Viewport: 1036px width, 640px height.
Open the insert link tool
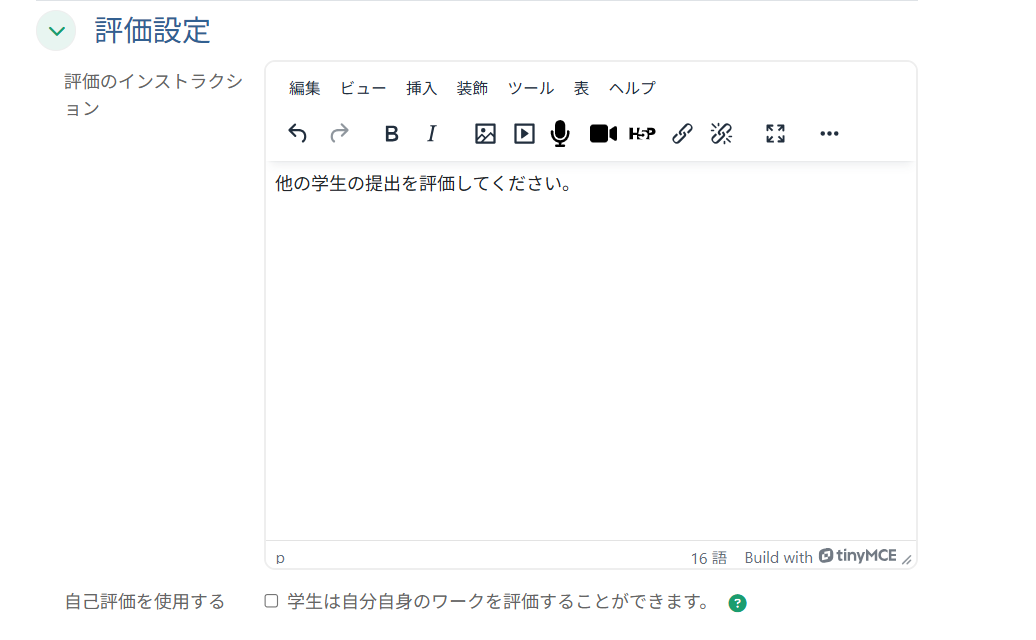pos(682,133)
